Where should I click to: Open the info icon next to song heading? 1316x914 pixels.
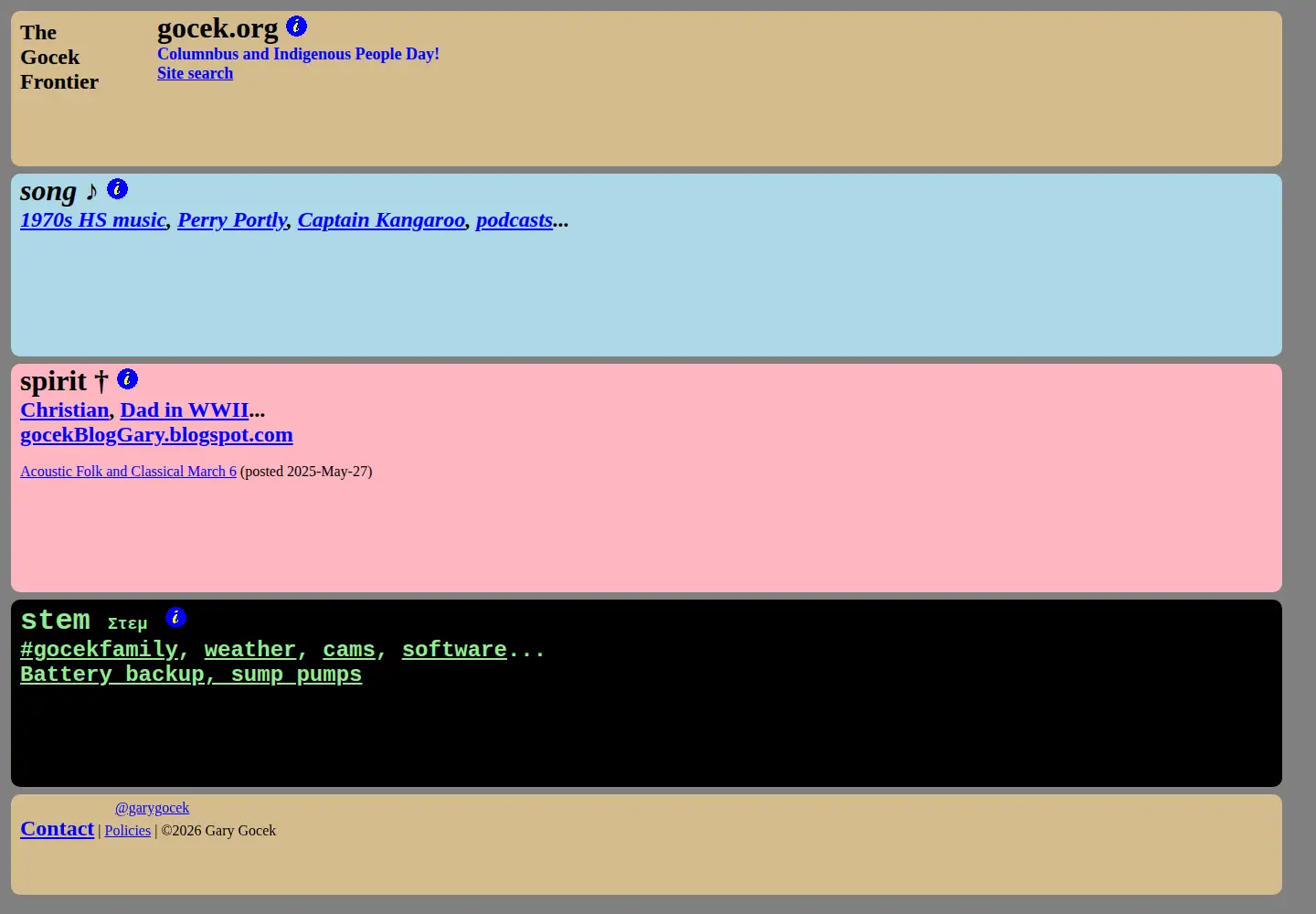click(117, 188)
